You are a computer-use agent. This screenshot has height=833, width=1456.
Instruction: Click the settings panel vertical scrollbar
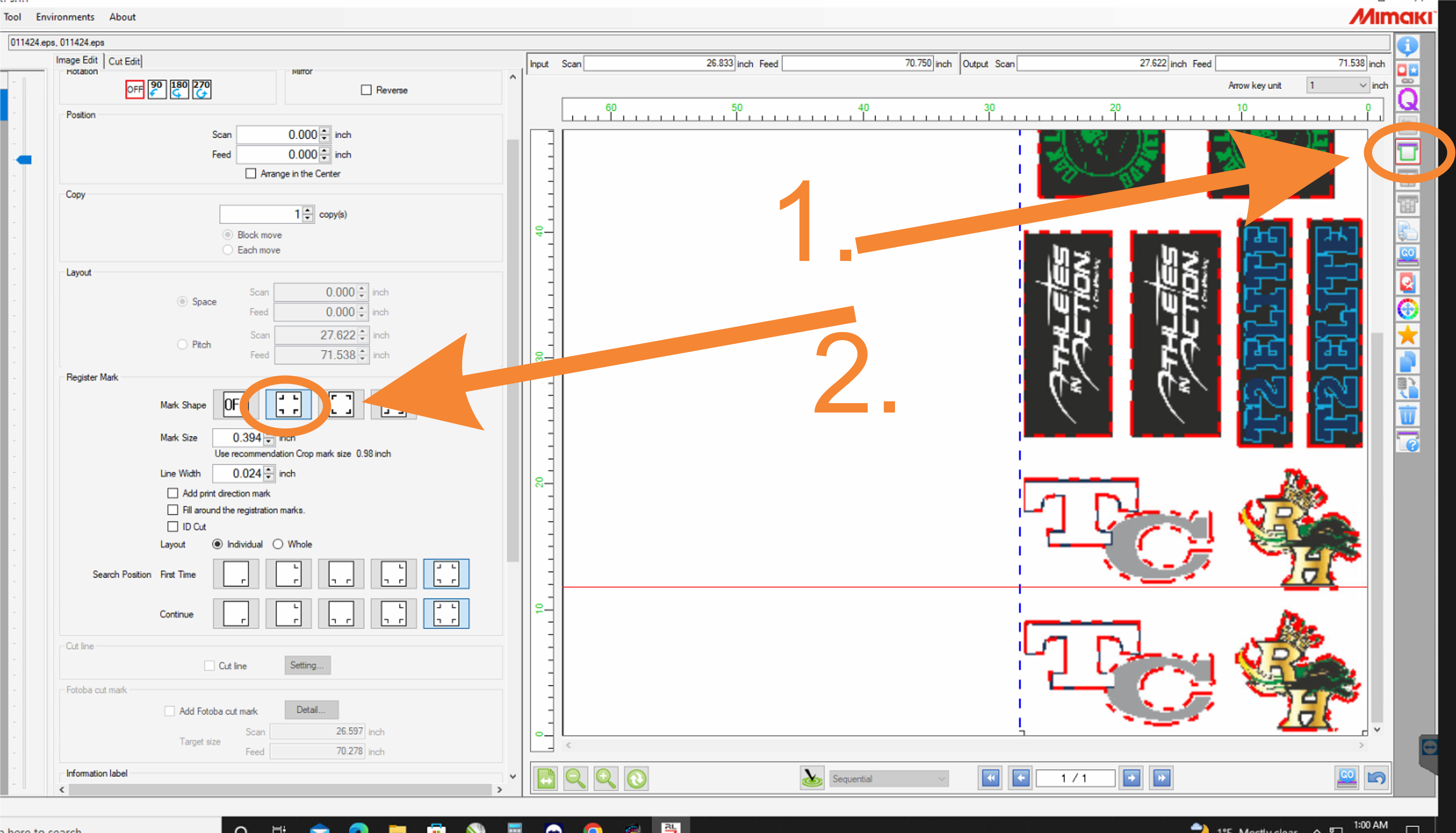513,350
